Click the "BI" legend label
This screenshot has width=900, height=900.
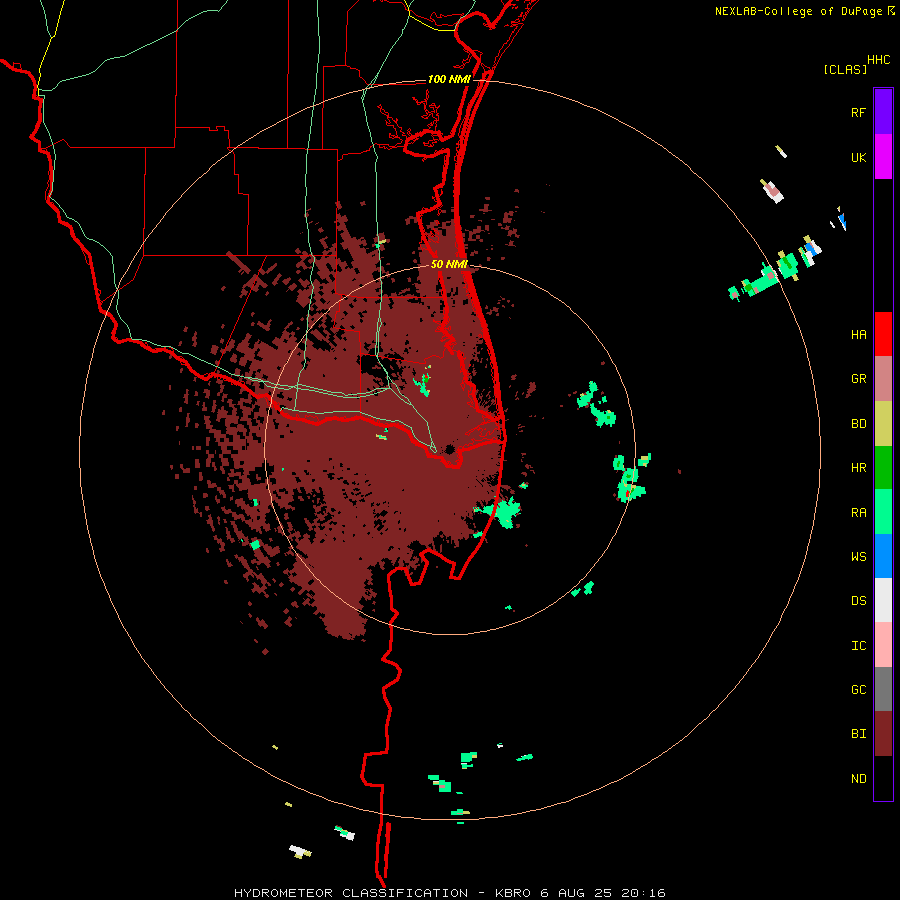(x=859, y=734)
